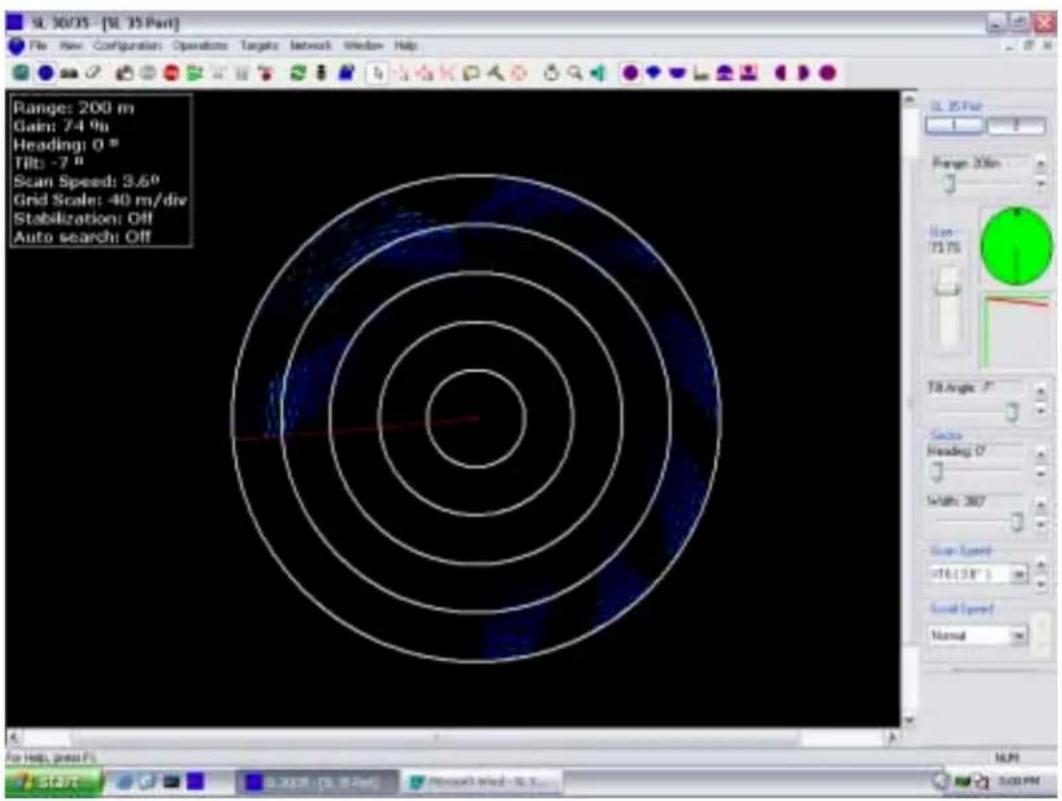Click the Range slider handle
The image size is (1062, 801).
[950, 183]
